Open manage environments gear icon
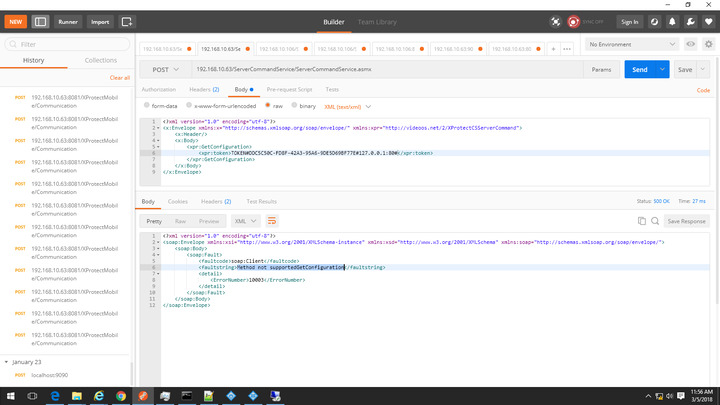The height and width of the screenshot is (405, 720). [709, 44]
